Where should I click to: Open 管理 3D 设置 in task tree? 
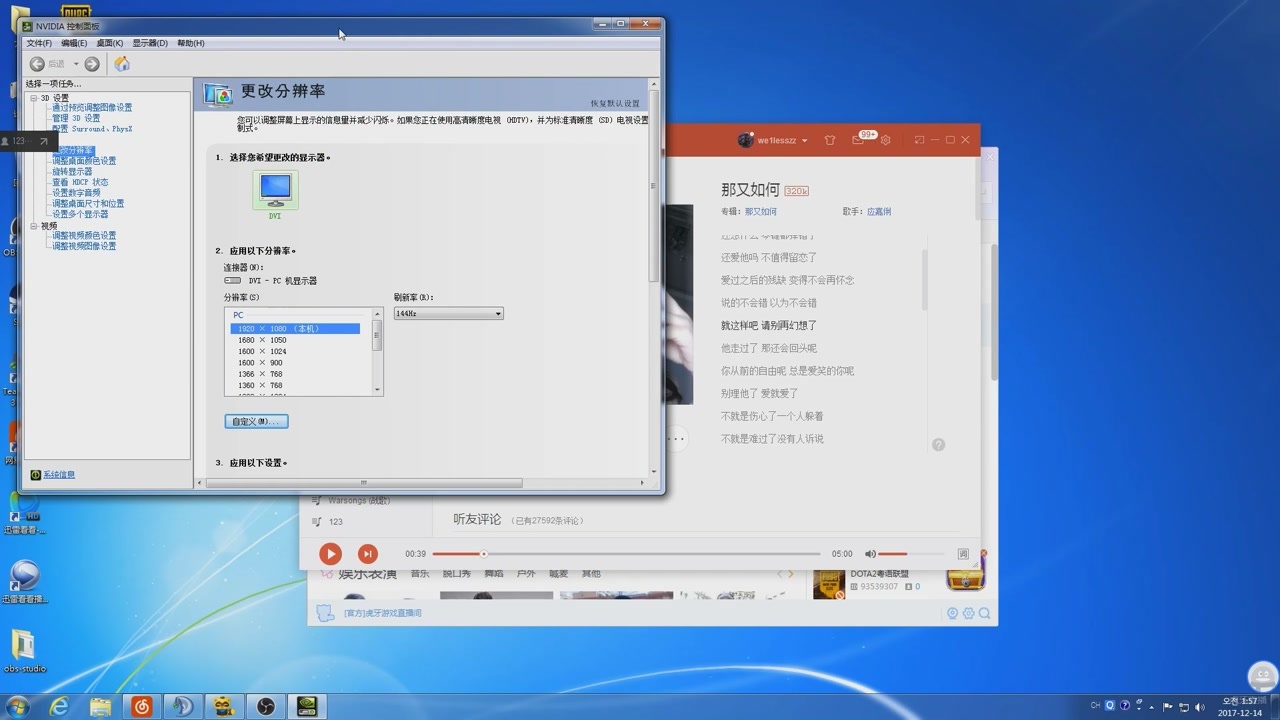(x=76, y=118)
